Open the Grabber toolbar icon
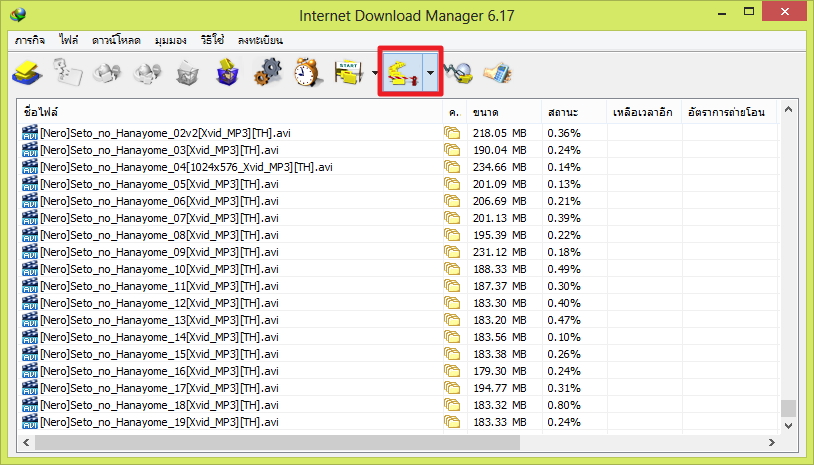 (x=459, y=72)
